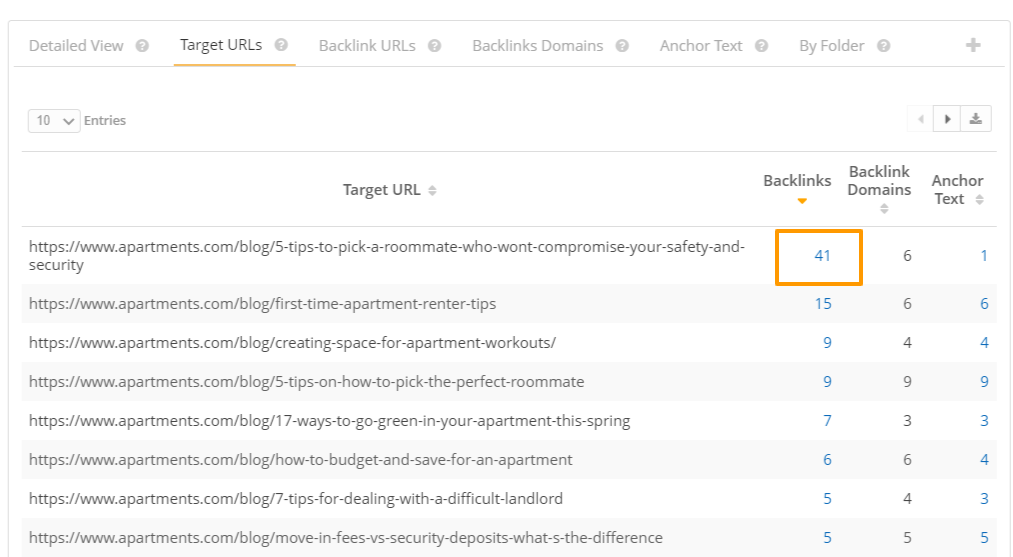Open anchor text count 4 for apartment-workouts URL
Screen dimensions: 1013x557
(x=984, y=342)
